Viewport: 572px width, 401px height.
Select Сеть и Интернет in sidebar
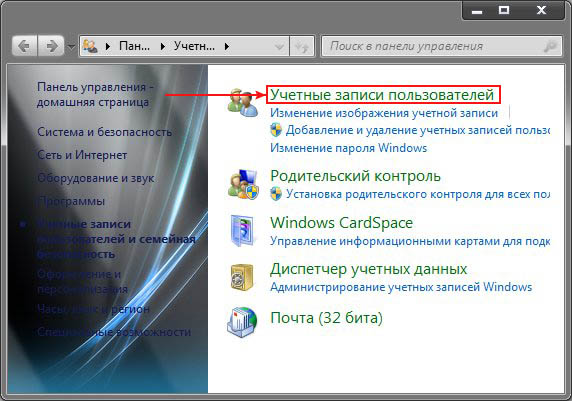point(82,155)
